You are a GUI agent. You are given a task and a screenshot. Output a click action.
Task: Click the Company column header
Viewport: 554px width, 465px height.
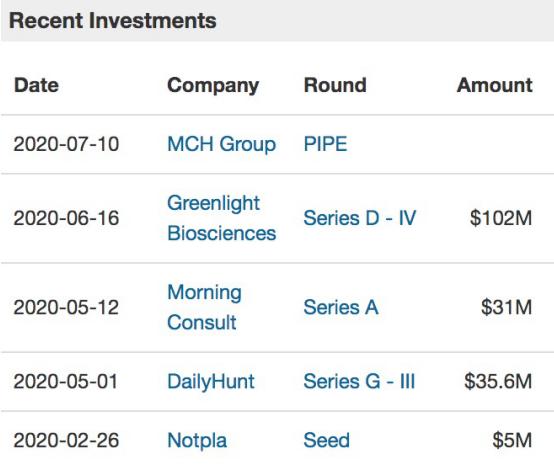tap(213, 86)
